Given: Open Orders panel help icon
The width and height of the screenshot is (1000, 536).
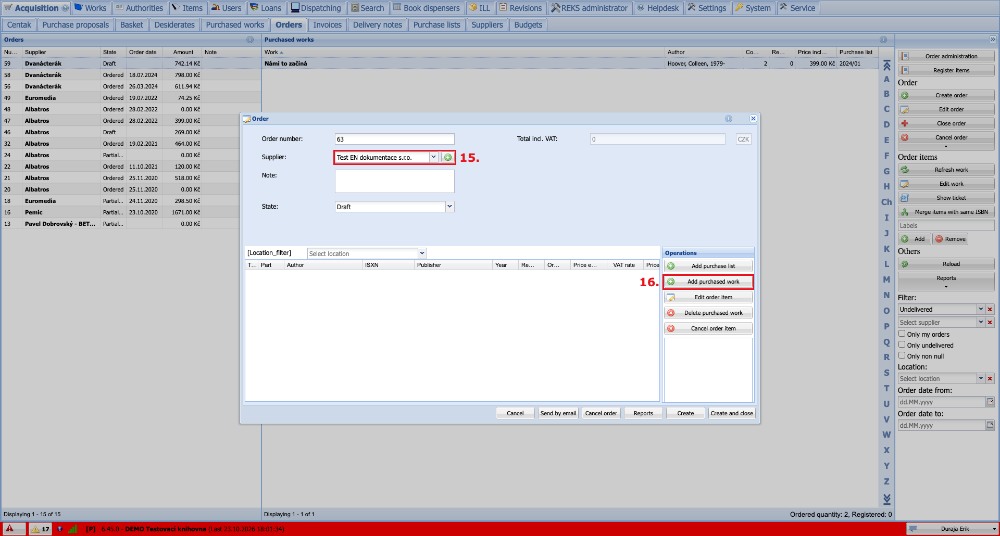Looking at the screenshot, I should (x=250, y=40).
